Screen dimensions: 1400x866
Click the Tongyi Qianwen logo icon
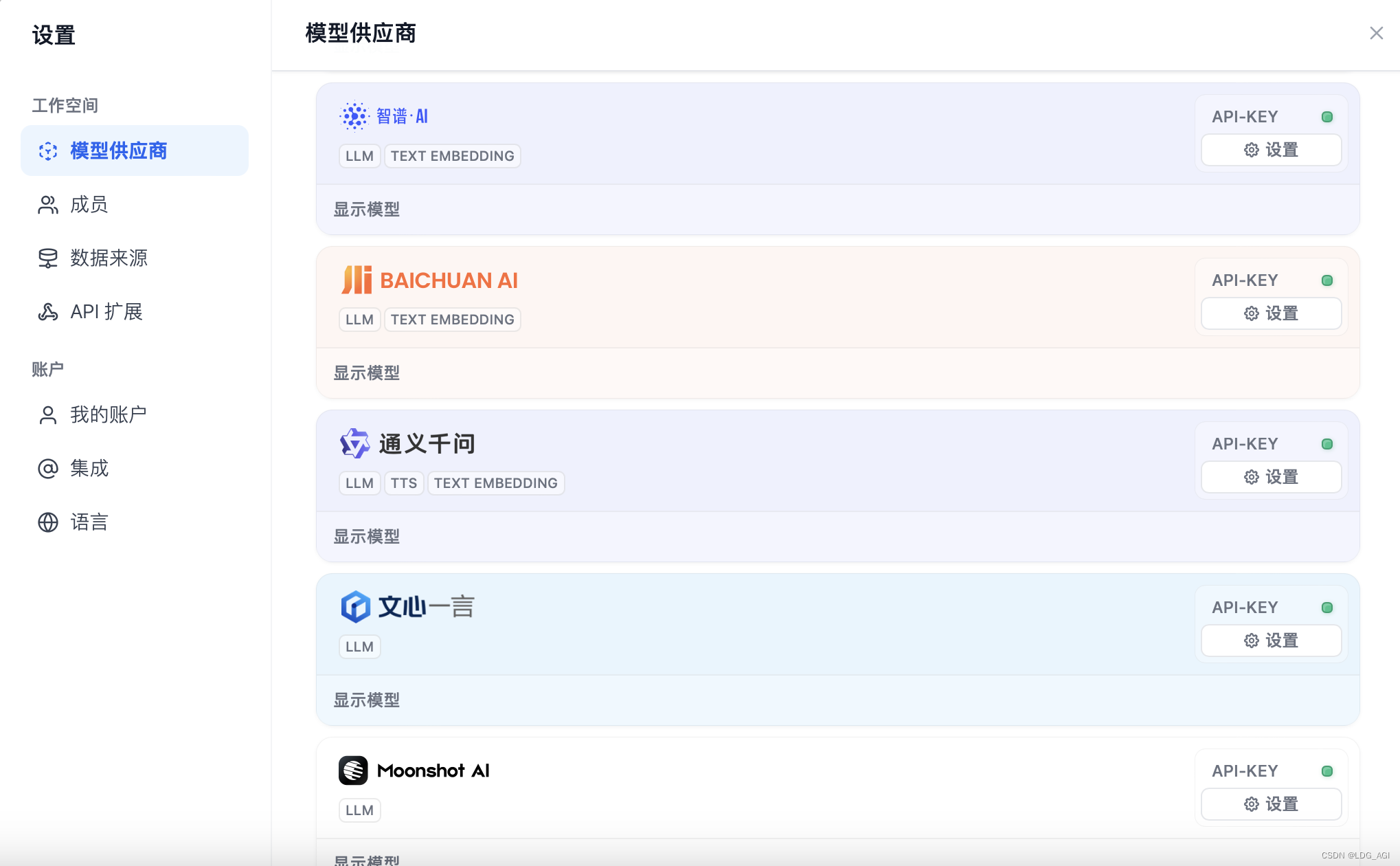pos(354,443)
